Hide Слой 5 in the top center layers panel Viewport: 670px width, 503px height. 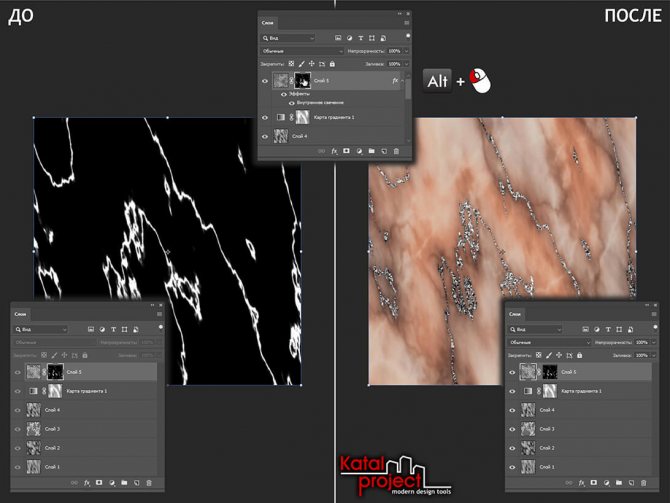pos(265,80)
